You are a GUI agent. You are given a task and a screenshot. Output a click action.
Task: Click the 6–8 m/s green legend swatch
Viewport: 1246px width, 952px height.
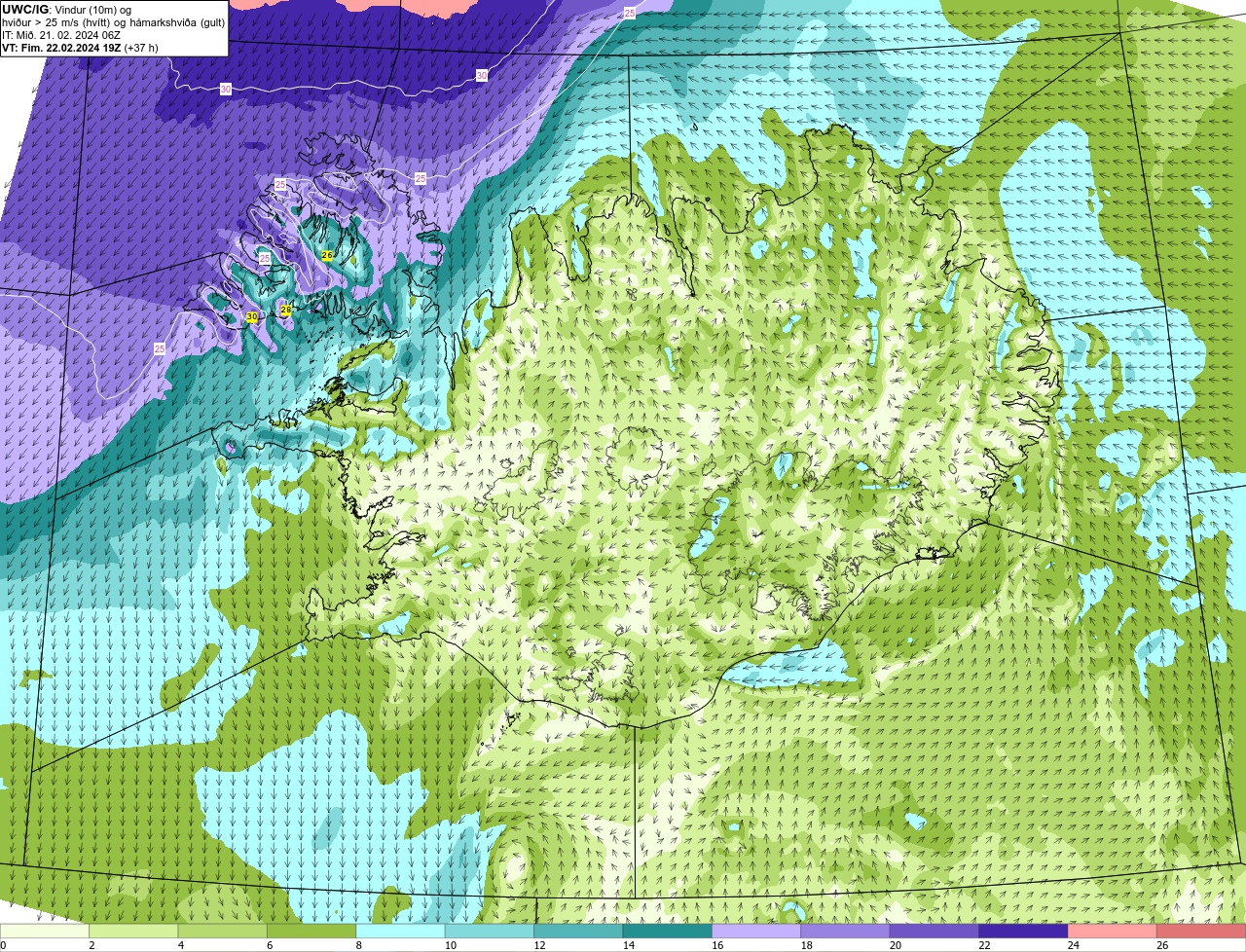tap(311, 931)
